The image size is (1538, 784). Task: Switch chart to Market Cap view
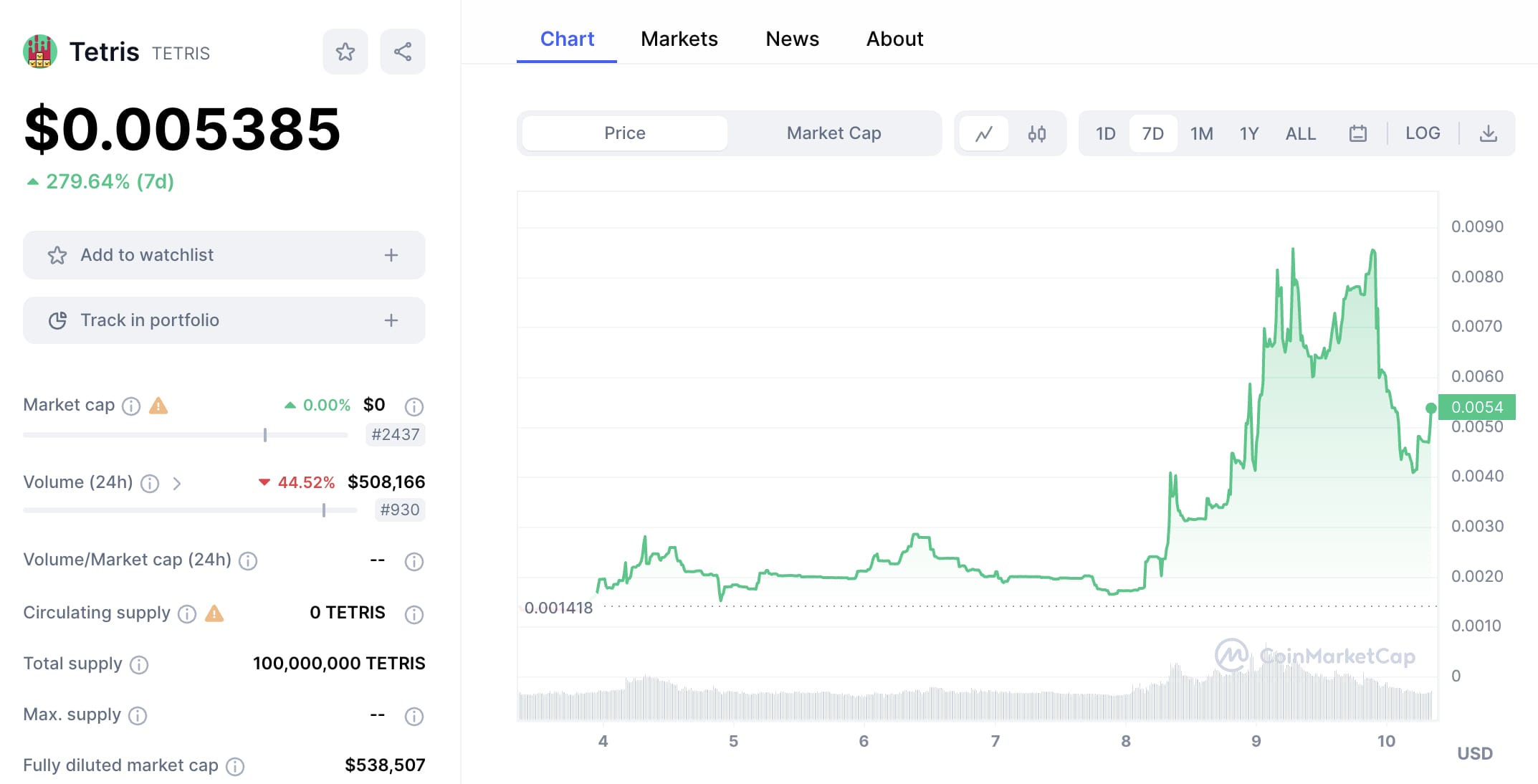[x=834, y=133]
